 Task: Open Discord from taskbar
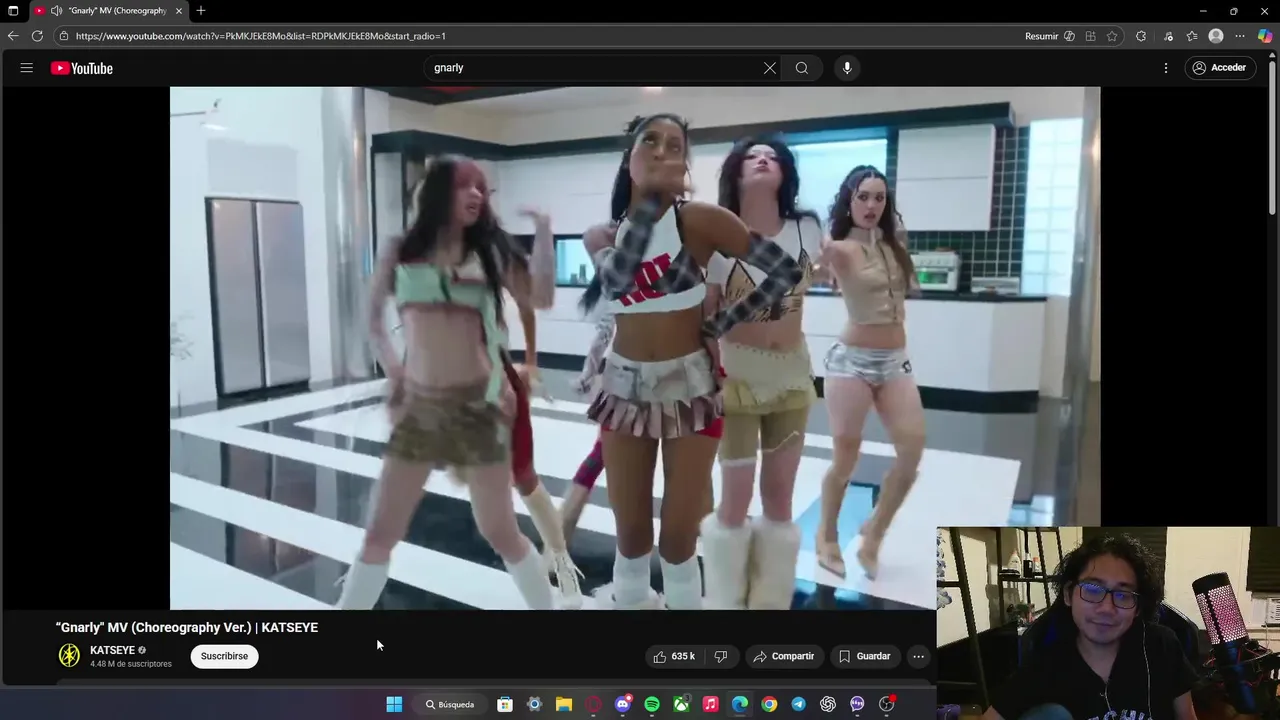click(x=623, y=704)
